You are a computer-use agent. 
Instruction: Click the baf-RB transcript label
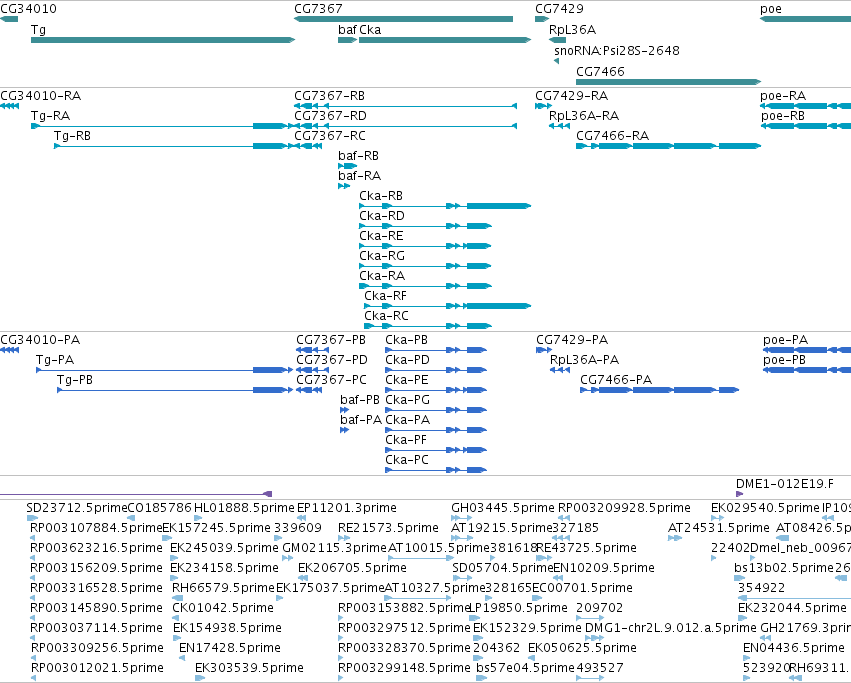pos(358,156)
